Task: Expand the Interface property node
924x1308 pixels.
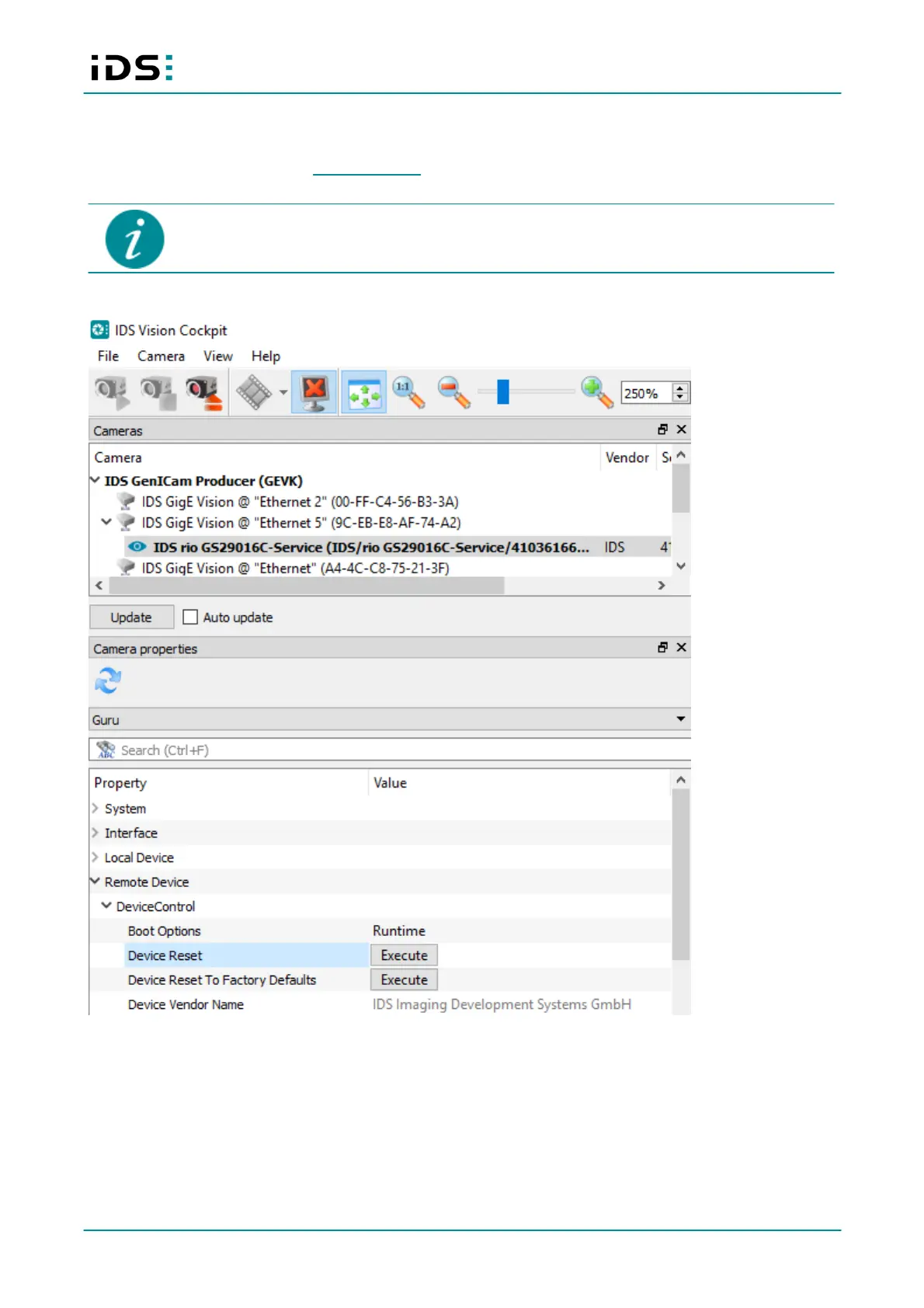Action: [x=95, y=833]
